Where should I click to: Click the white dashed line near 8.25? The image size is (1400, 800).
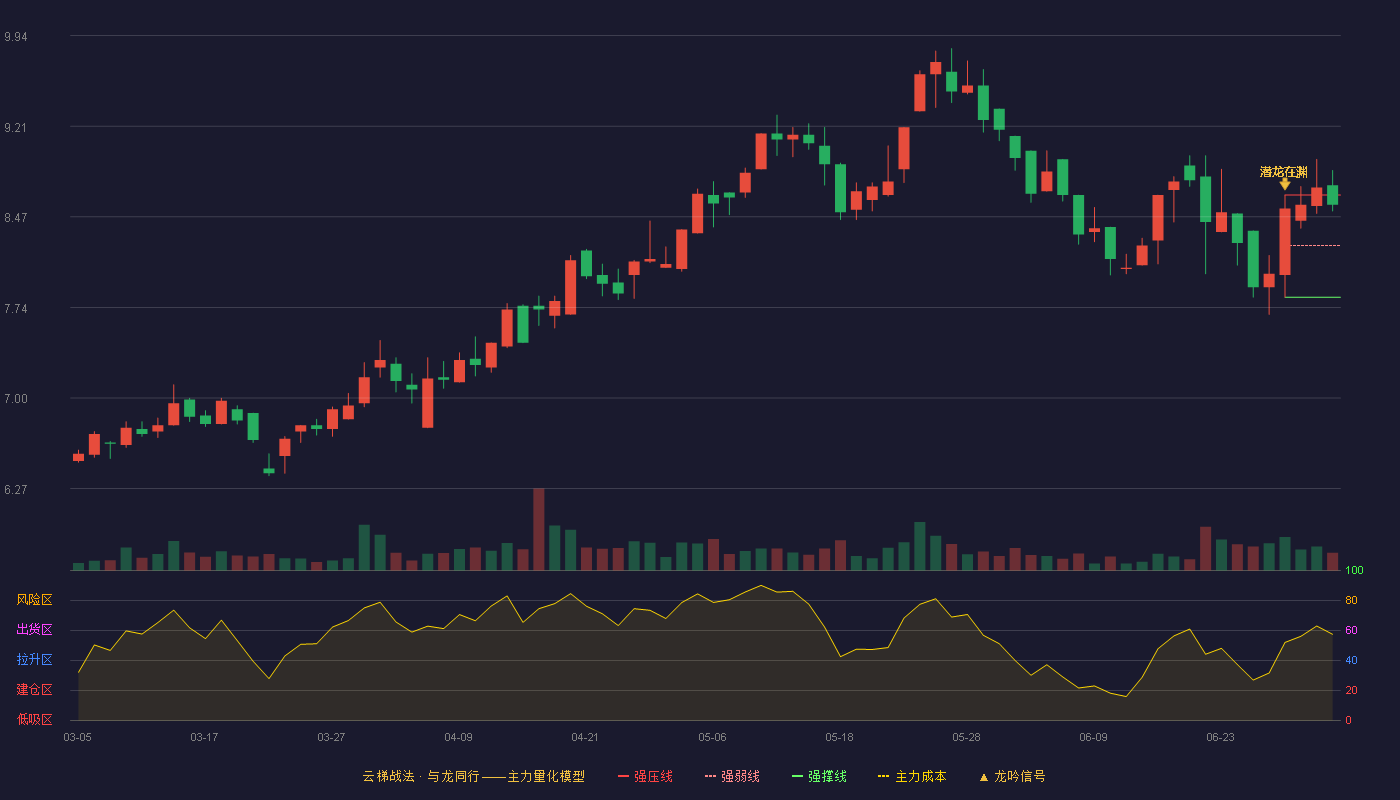point(1315,245)
